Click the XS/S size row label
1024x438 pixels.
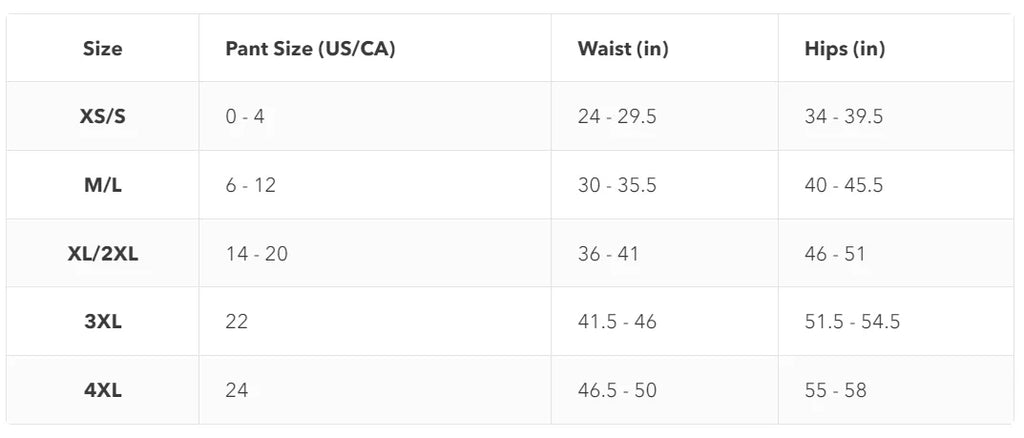[102, 117]
